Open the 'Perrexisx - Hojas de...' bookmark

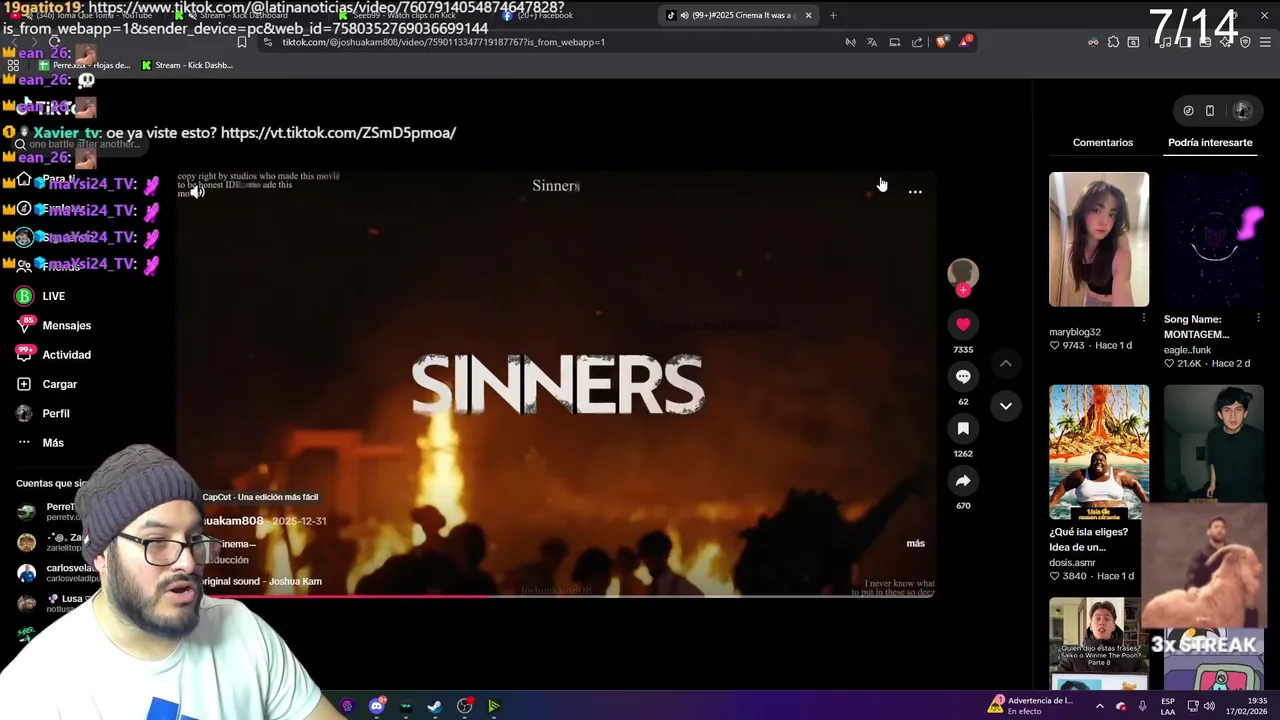(x=84, y=65)
